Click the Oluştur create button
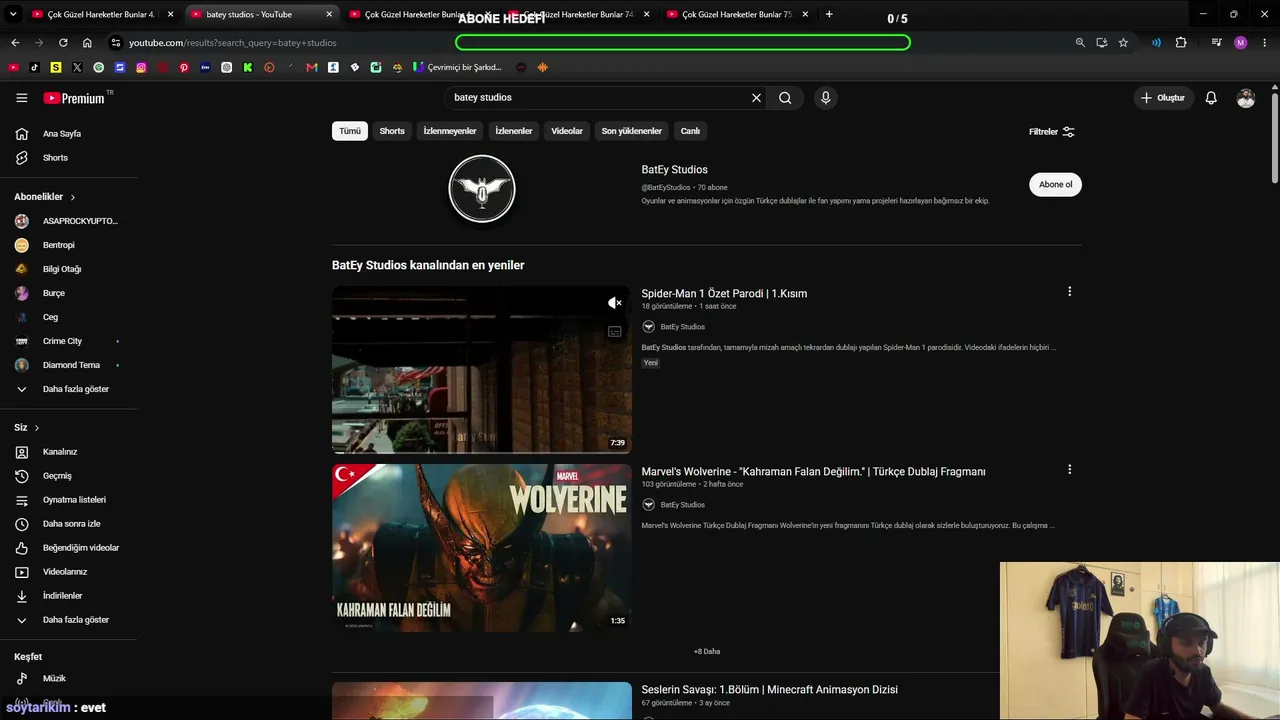Viewport: 1280px width, 720px height. (1163, 98)
